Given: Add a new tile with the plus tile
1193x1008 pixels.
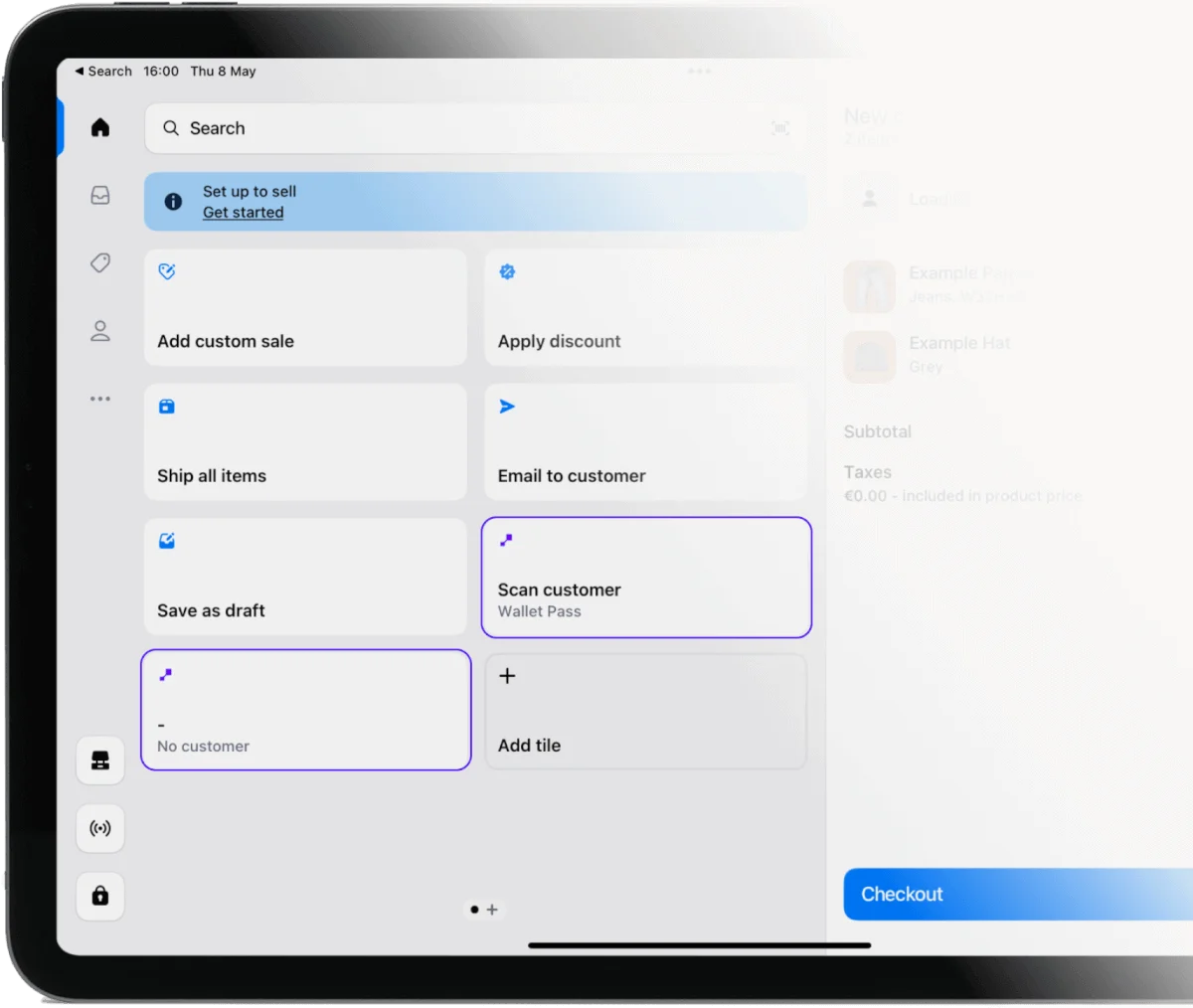Looking at the screenshot, I should coord(646,711).
